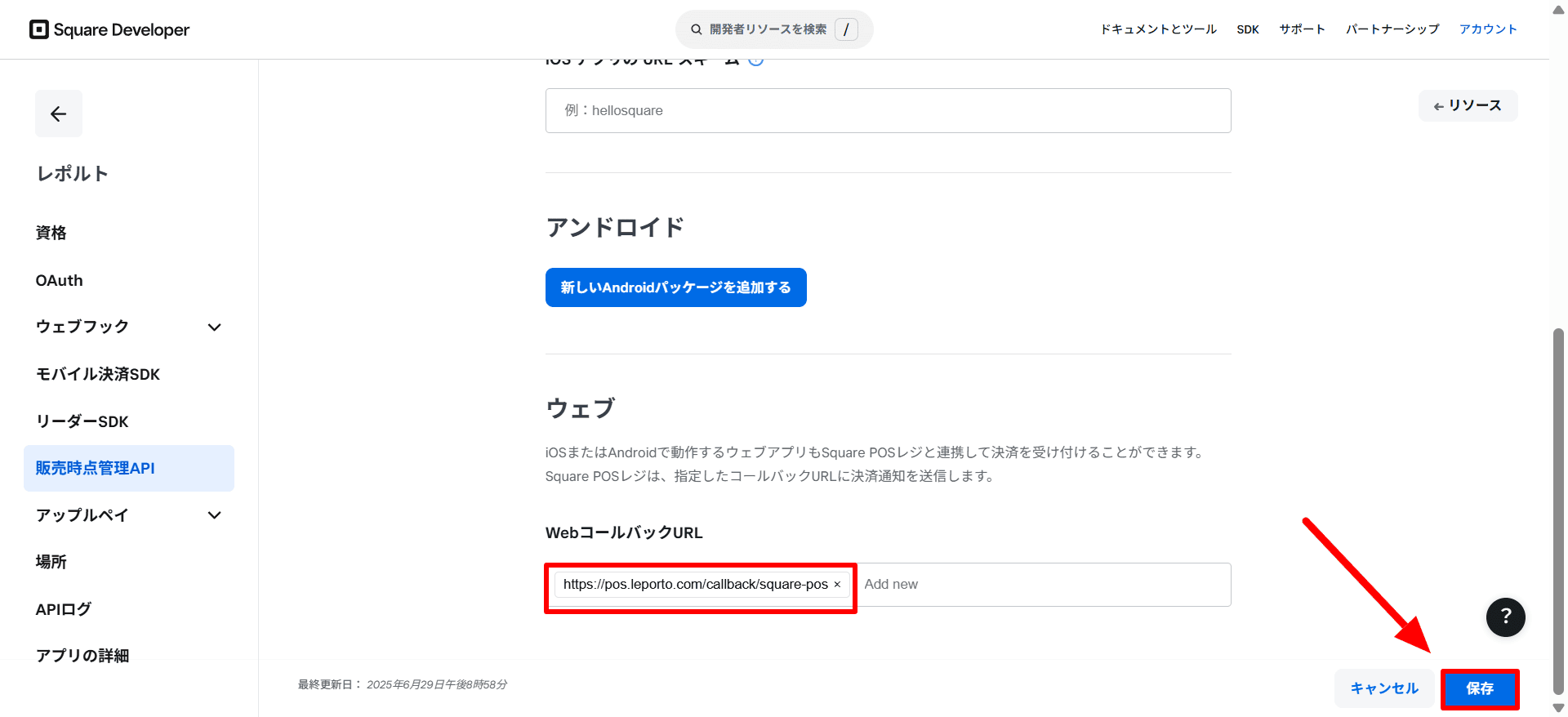Open the APIログ sidebar item
This screenshot has height=717, width=1568.
click(x=64, y=609)
